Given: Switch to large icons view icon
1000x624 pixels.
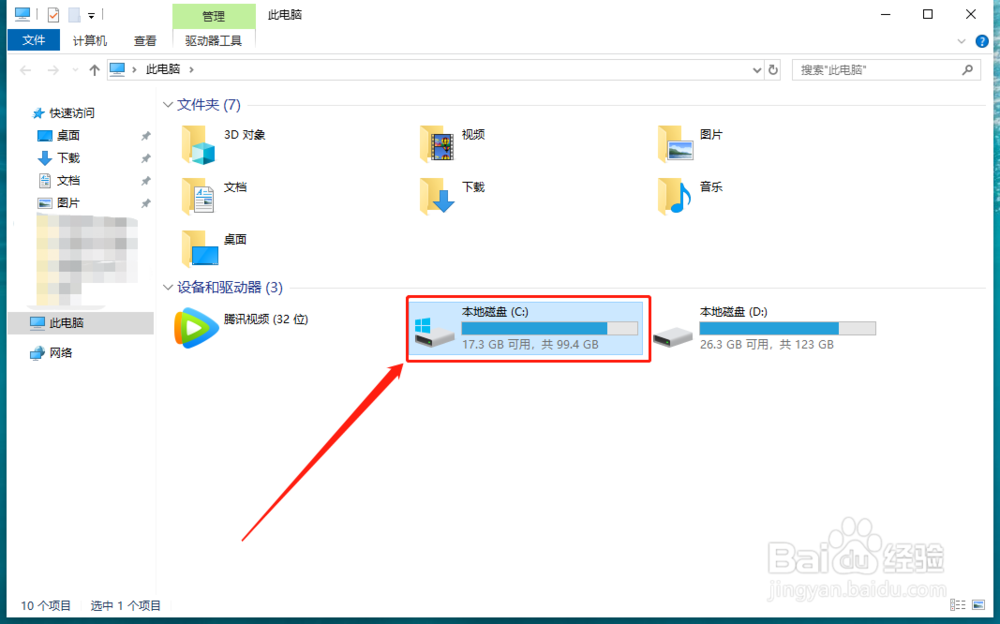Looking at the screenshot, I should [978, 604].
